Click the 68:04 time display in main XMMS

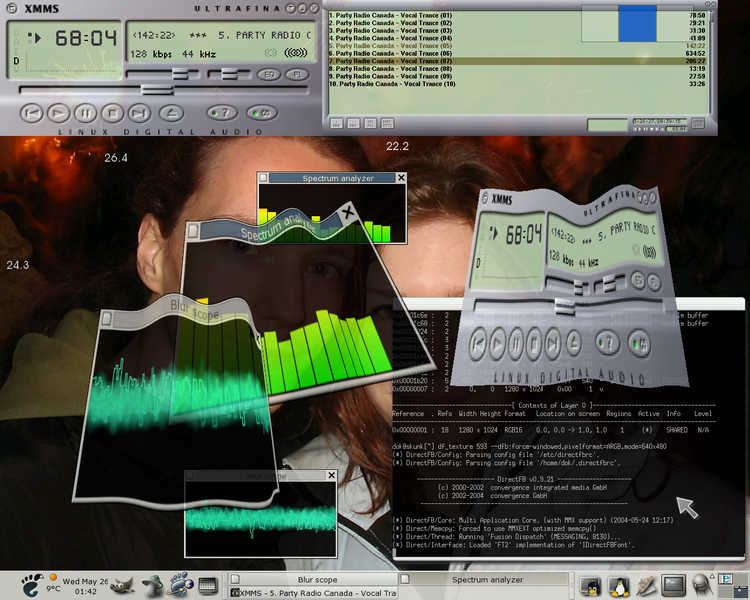tap(86, 38)
